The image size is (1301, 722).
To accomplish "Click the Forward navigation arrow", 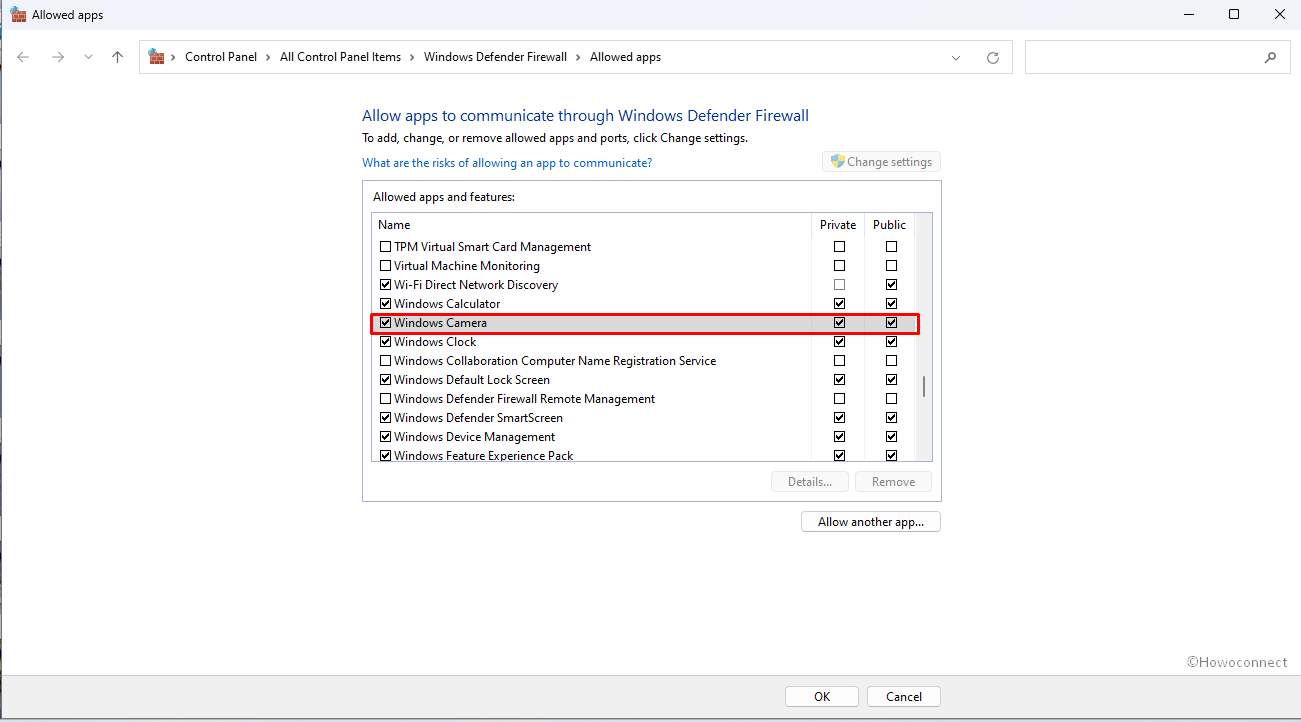I will tap(58, 57).
